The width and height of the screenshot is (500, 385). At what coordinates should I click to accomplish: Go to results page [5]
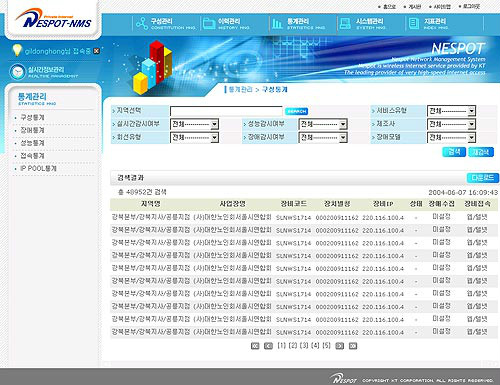tap(326, 345)
